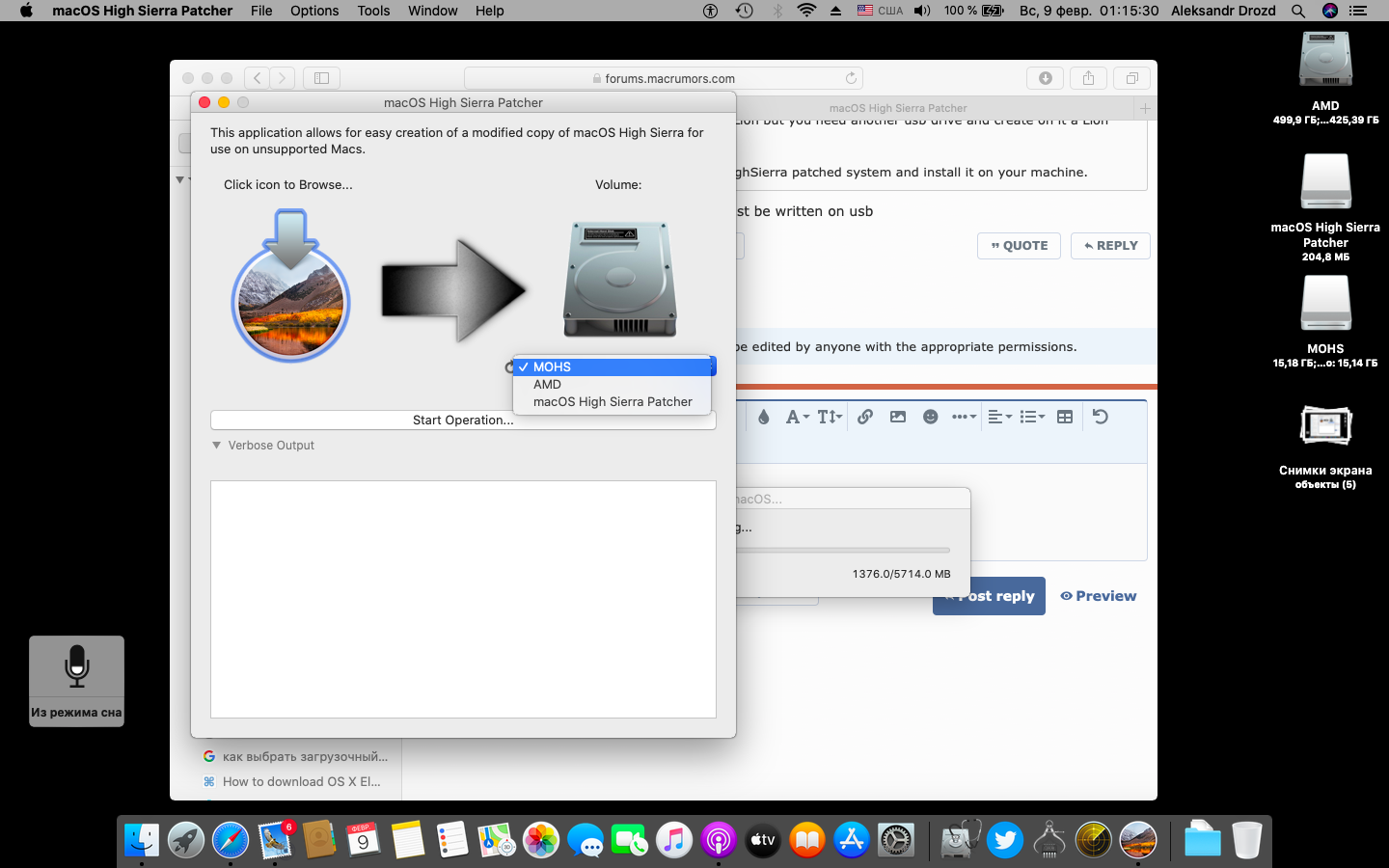Screen dimensions: 1389x868
Task: Open System Preferences from the Dock
Action: pos(896,840)
